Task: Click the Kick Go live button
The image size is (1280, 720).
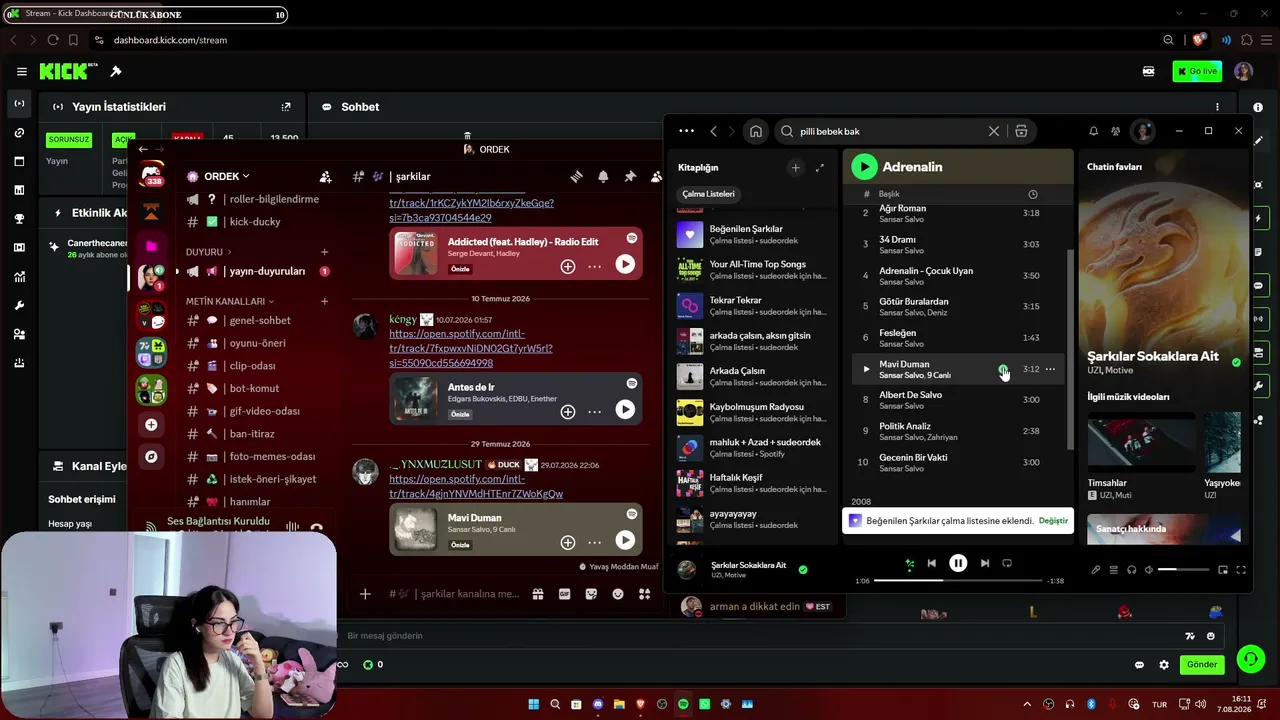Action: click(x=1197, y=72)
